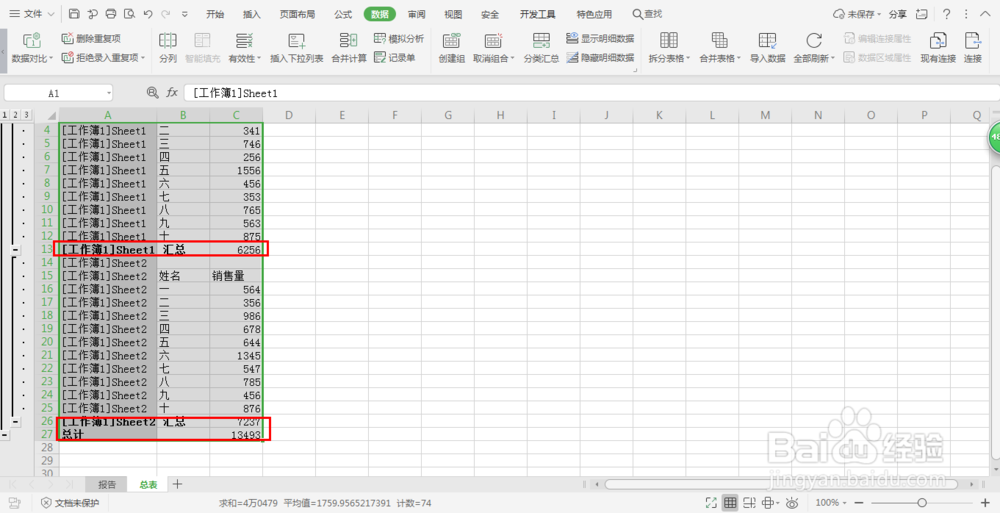This screenshot has height=513, width=1000.
Task: Toggle eye-protection mode icon in status bar
Action: tap(792, 503)
